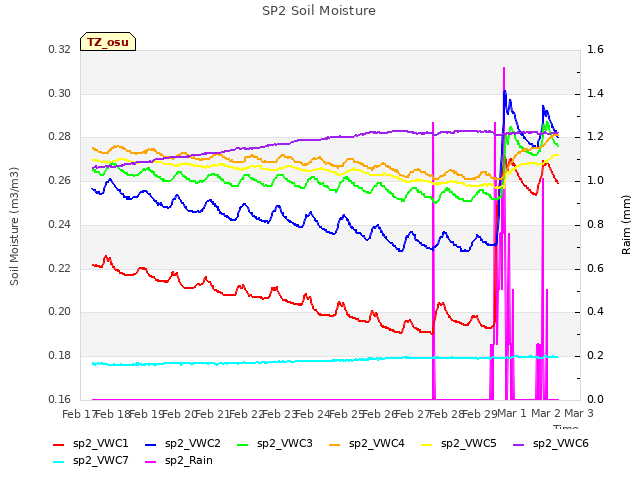Click the purple sp2_VWC6 legend color marker
Image resolution: width=640 pixels, height=480 pixels.
tap(519, 445)
